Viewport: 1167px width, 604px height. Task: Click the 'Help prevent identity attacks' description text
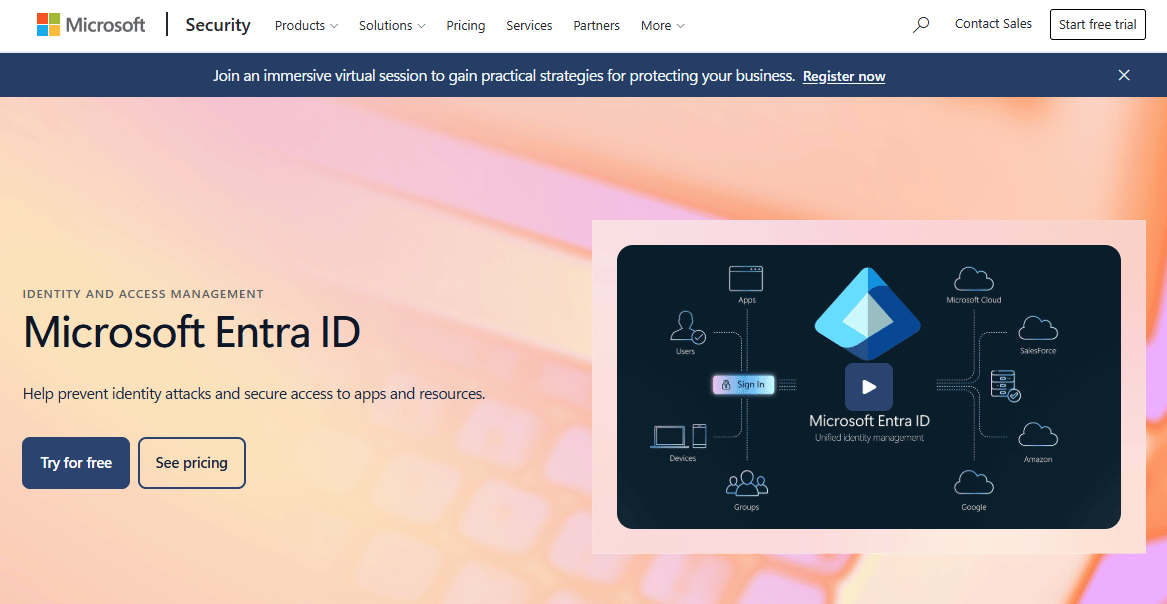(x=254, y=393)
